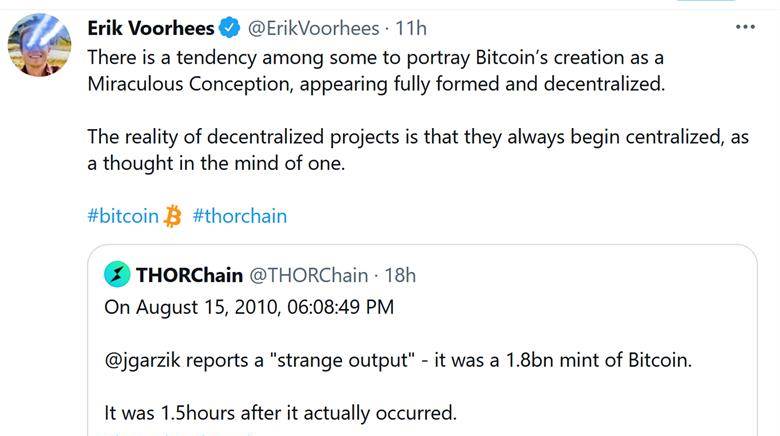Open the THORChain account name
The width and height of the screenshot is (780, 436).
coord(189,275)
